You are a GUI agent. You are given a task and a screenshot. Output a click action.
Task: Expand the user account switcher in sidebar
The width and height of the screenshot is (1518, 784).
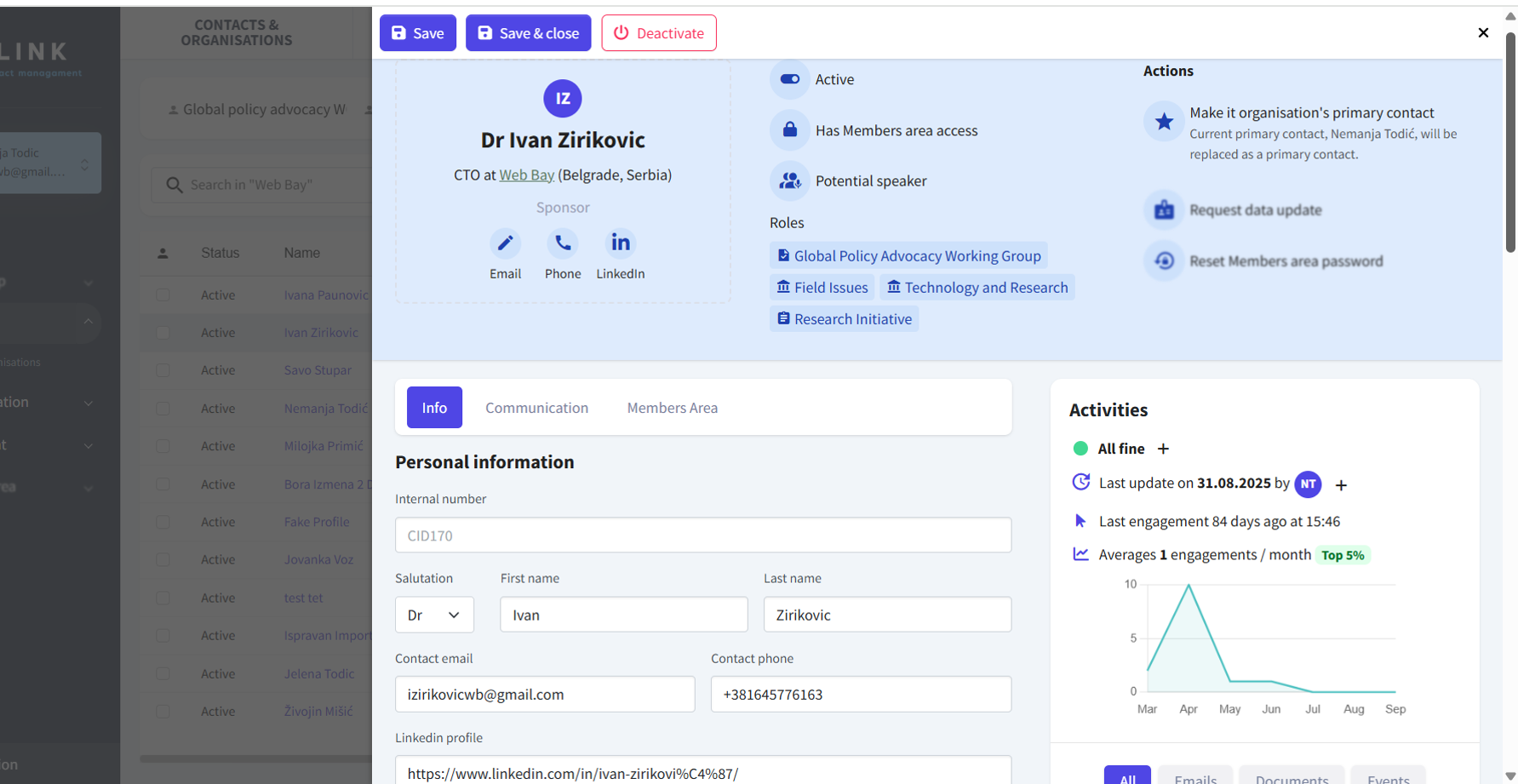click(x=84, y=163)
